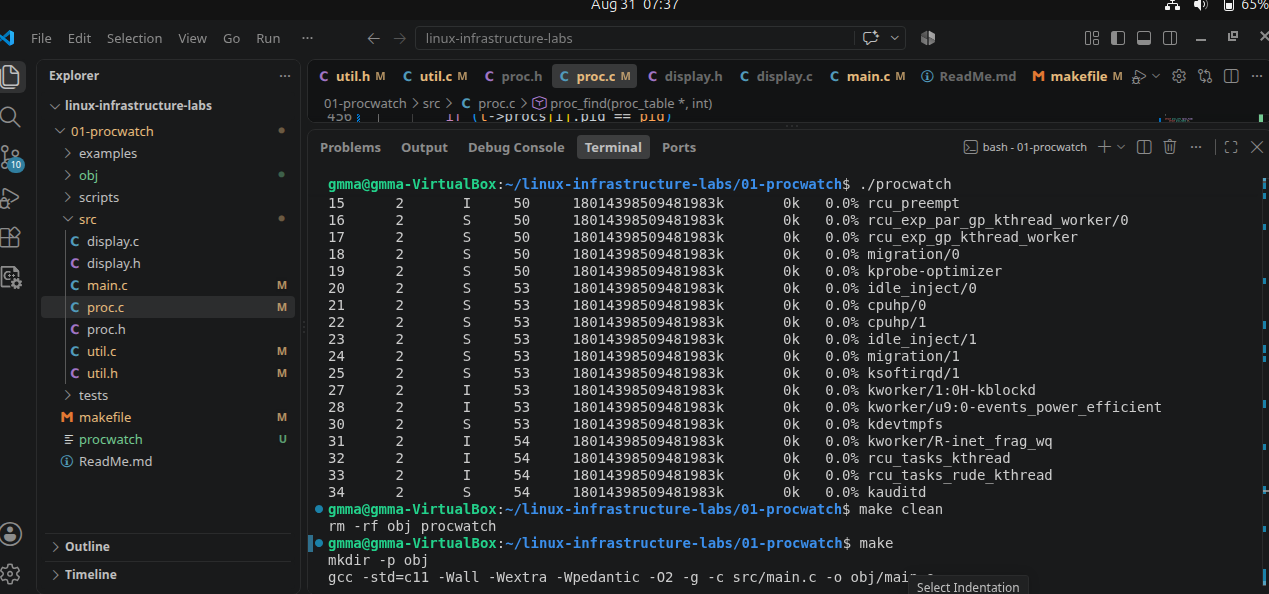Open the Explorer view in activity bar
Viewport: 1269px width, 594px height.
pos(11,76)
